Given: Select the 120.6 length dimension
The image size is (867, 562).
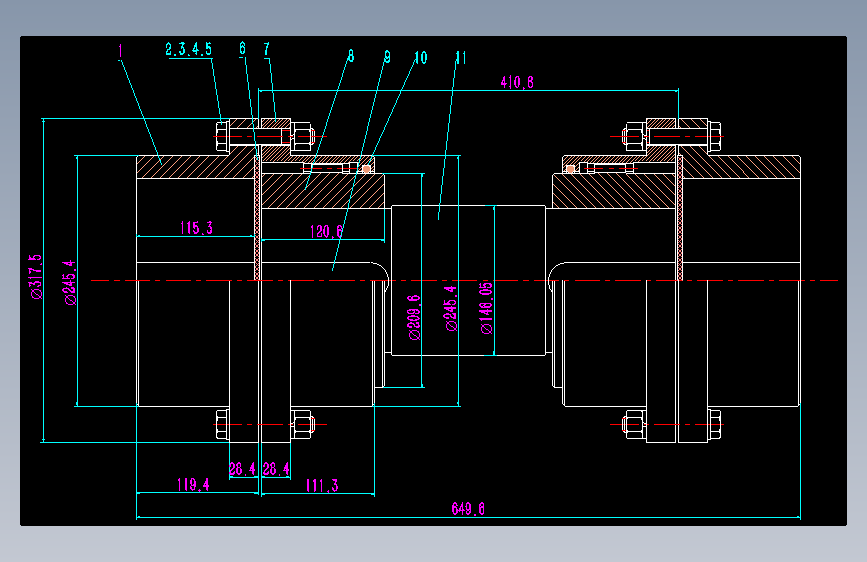Looking at the screenshot, I should (x=326, y=231).
